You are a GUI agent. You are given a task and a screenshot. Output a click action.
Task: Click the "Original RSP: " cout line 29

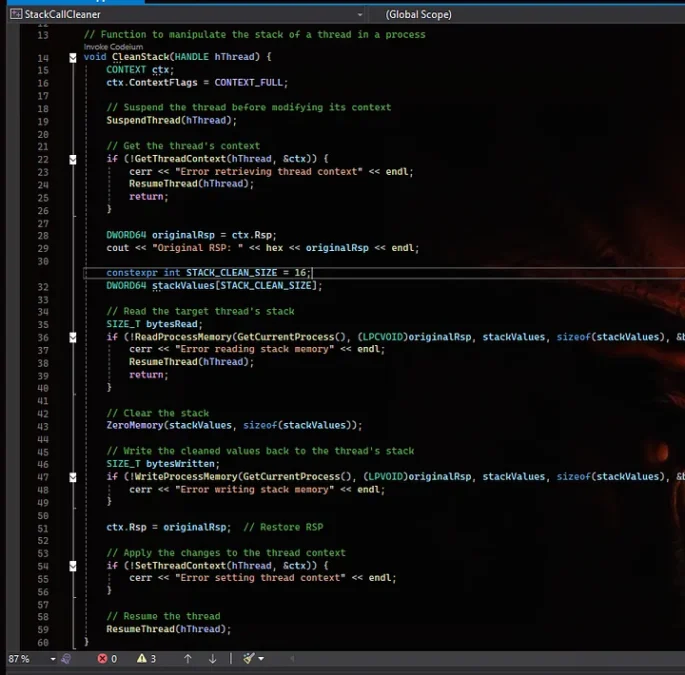click(x=263, y=248)
